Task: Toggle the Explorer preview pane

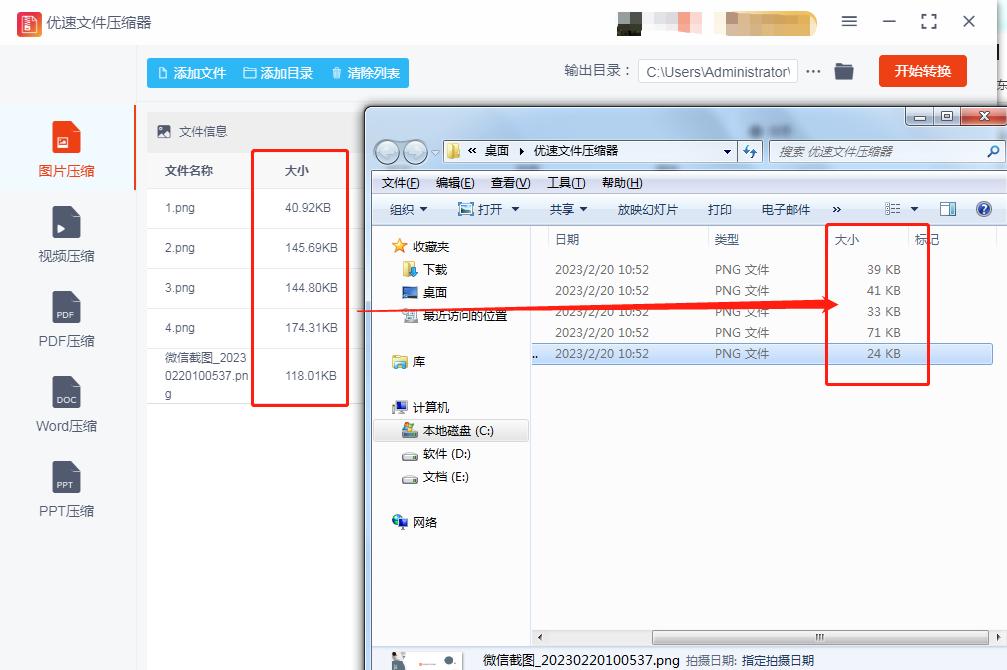Action: click(x=947, y=209)
